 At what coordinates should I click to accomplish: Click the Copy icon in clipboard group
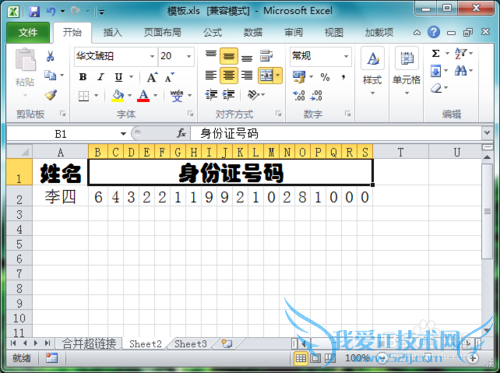pos(50,75)
